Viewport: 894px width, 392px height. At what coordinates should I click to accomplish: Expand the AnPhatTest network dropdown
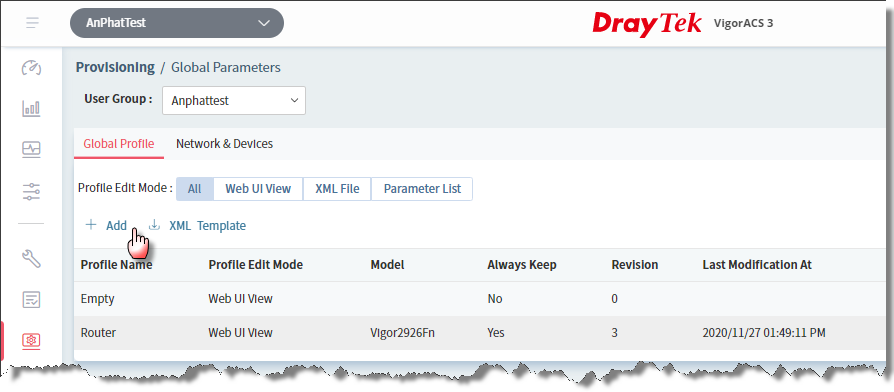pyautogui.click(x=177, y=23)
